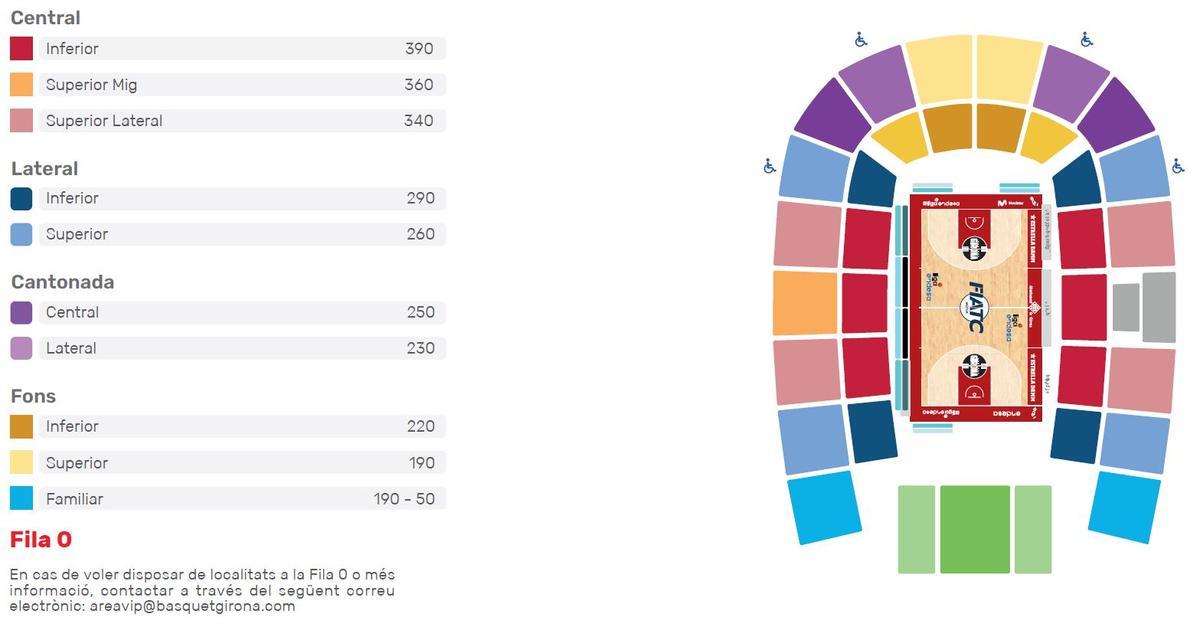The width and height of the screenshot is (1200, 626).
Task: Select the cyan Familiar color swatch
Action: coord(22,499)
